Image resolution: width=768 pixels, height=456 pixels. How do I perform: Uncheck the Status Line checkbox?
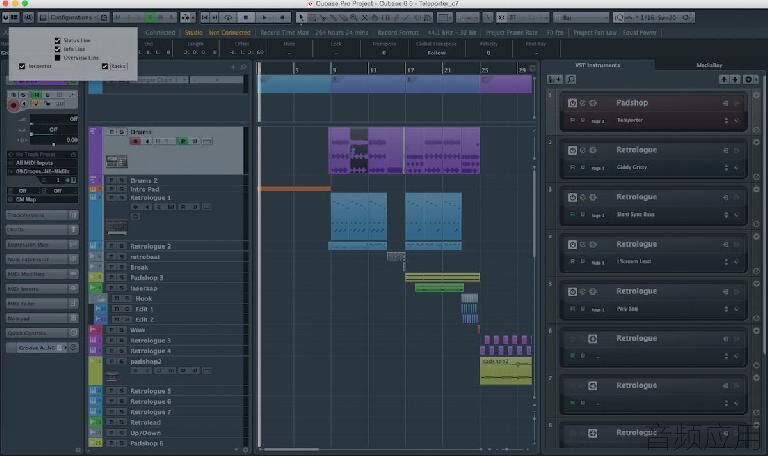tap(58, 41)
